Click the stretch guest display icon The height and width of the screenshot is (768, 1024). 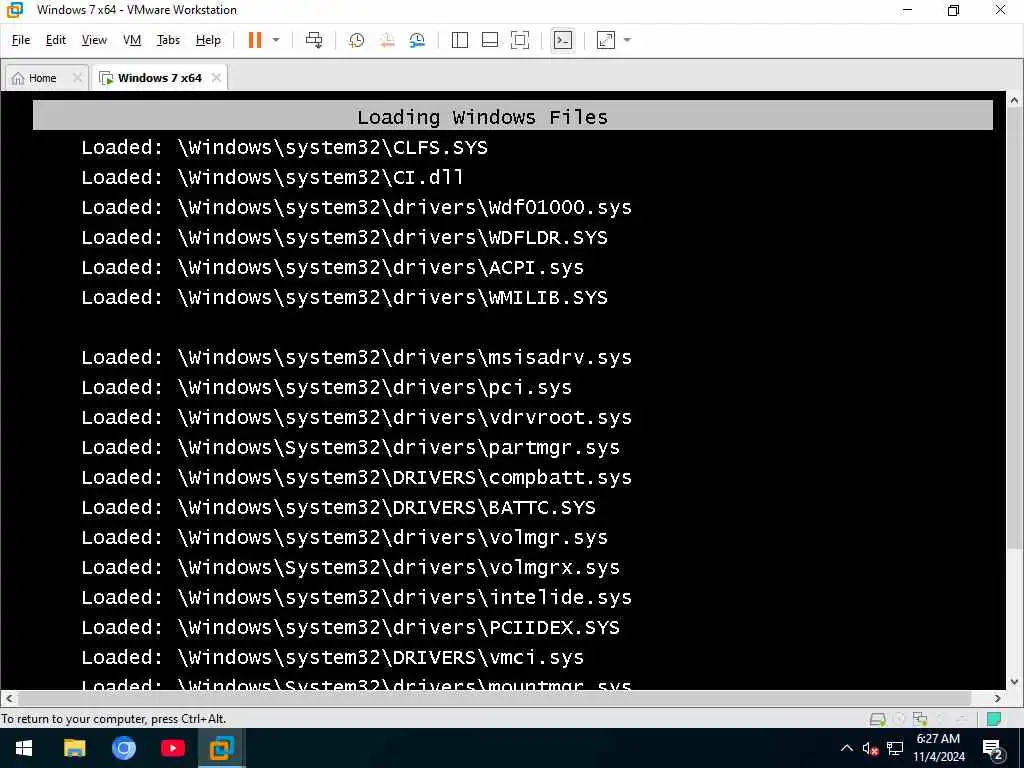pyautogui.click(x=605, y=40)
